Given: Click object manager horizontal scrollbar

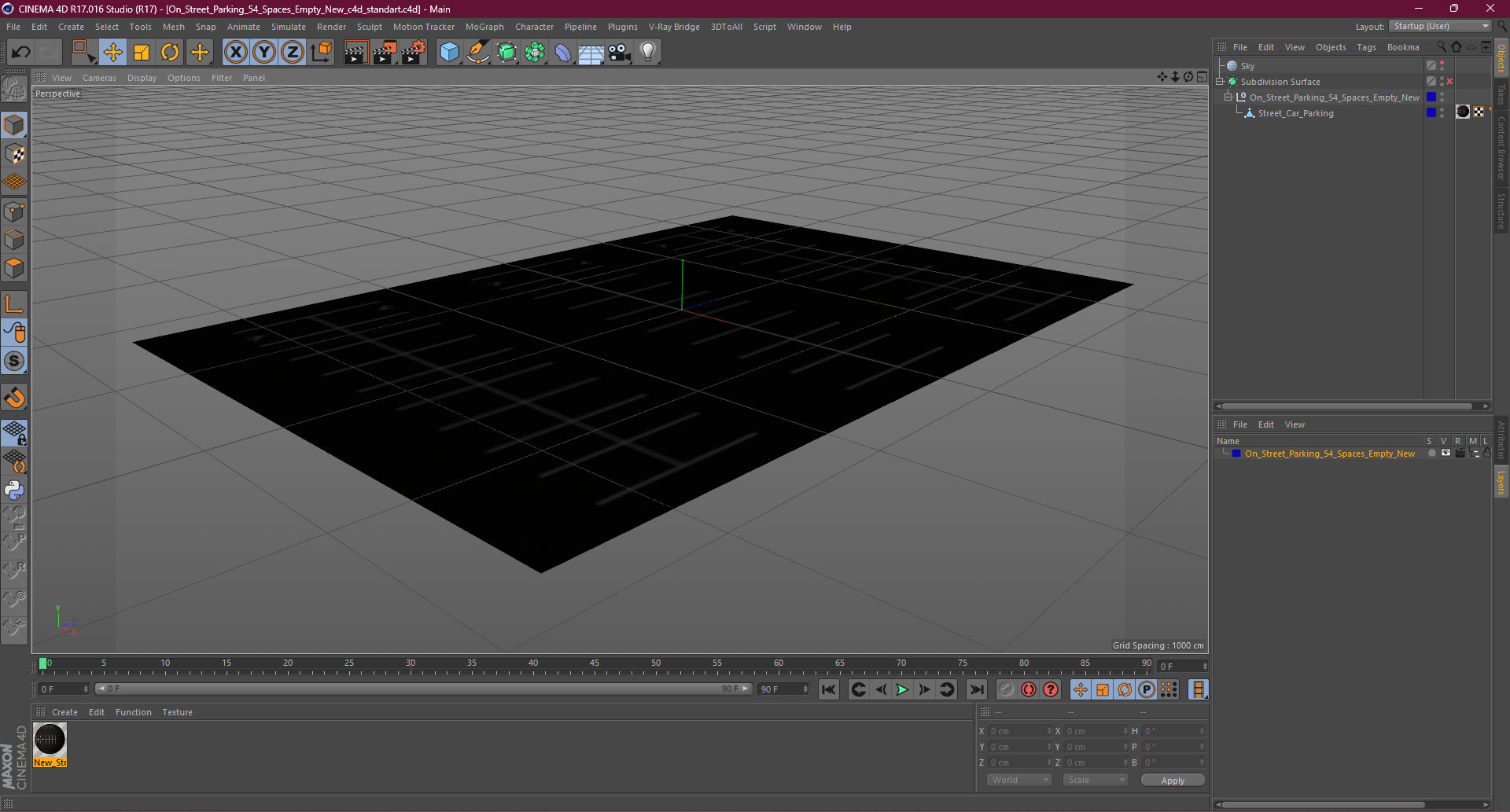Looking at the screenshot, I should (x=1348, y=406).
